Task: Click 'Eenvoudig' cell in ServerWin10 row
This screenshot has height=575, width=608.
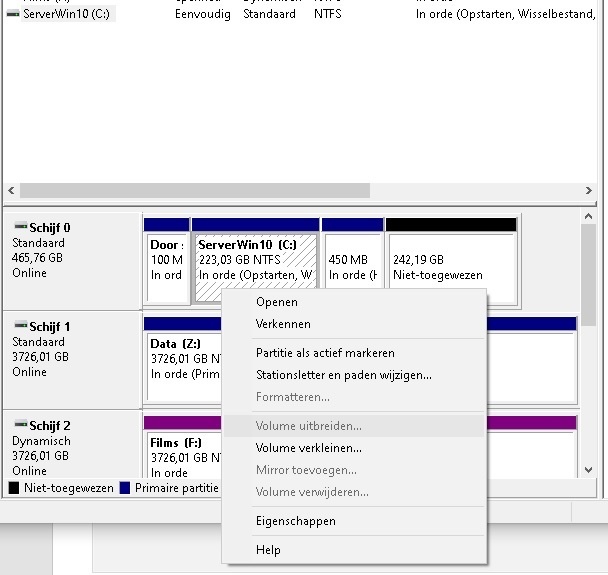Action: 203,14
